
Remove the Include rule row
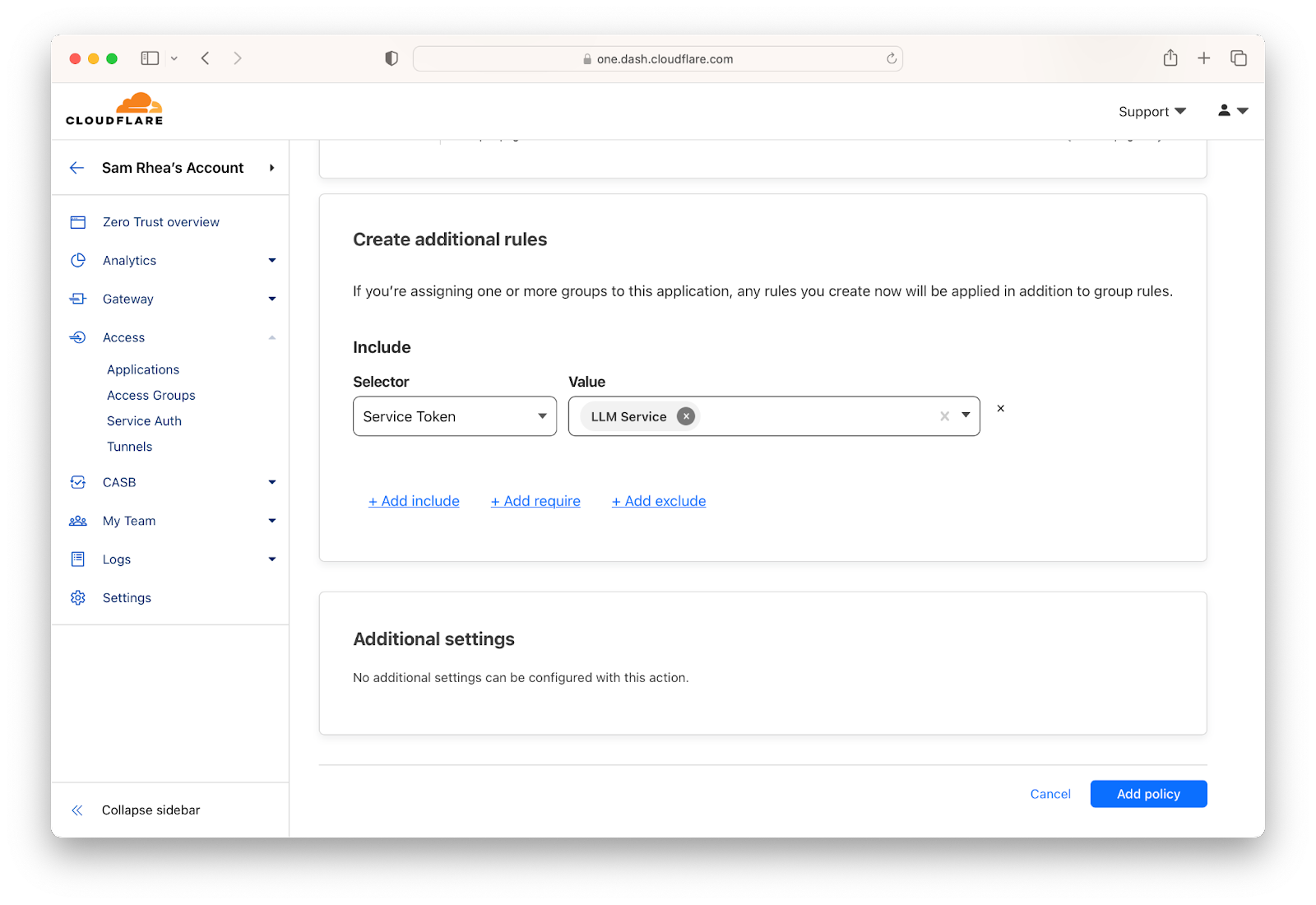pyautogui.click(x=1000, y=407)
